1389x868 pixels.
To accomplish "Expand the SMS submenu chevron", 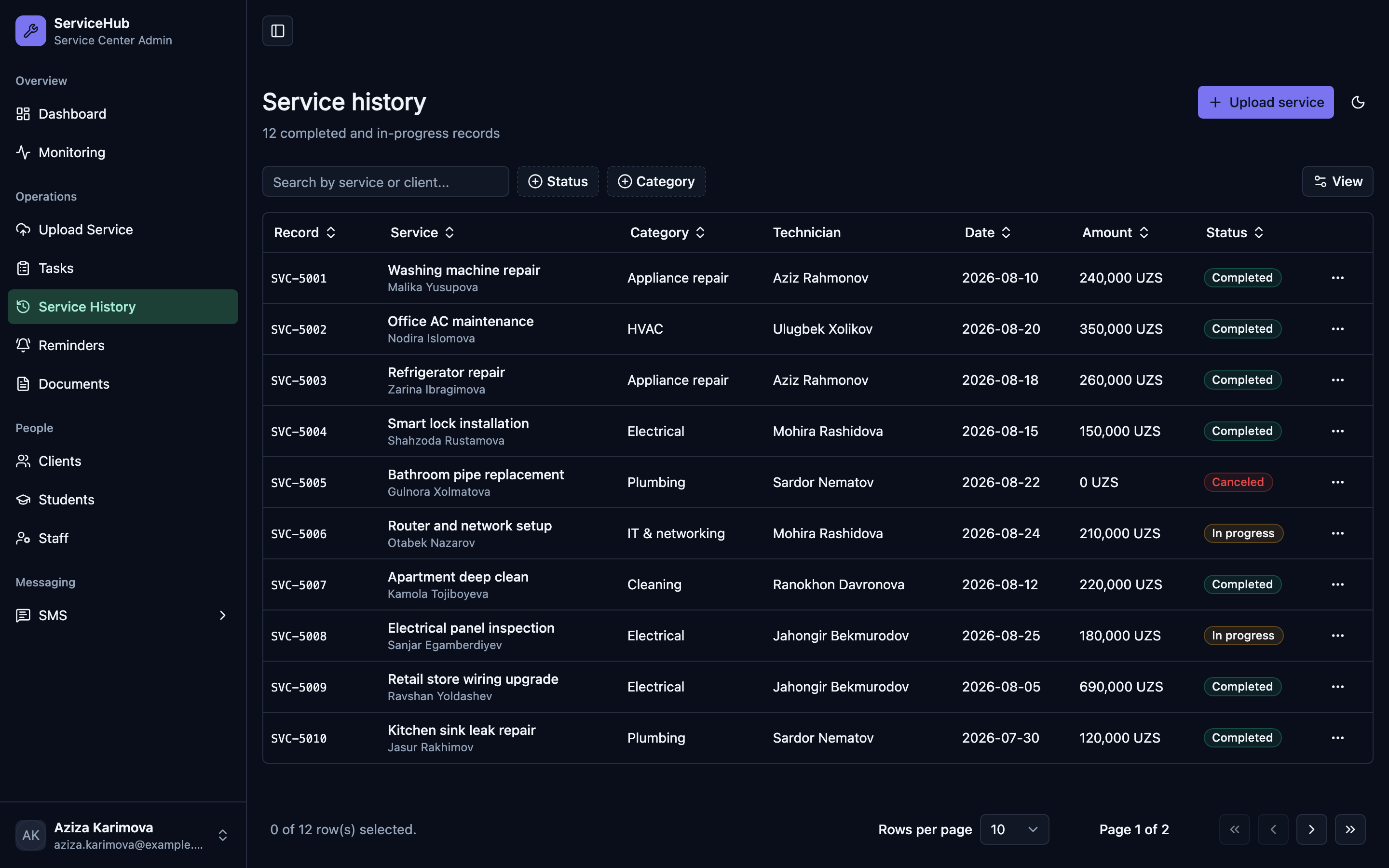I will (x=223, y=615).
